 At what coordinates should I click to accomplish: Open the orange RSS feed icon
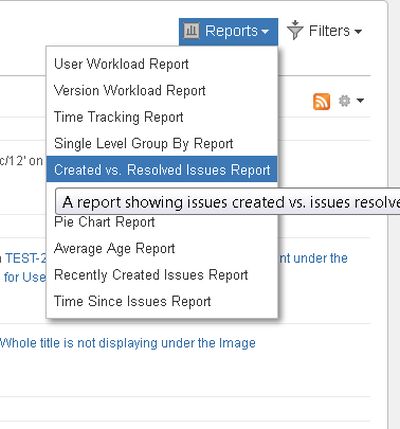(322, 101)
